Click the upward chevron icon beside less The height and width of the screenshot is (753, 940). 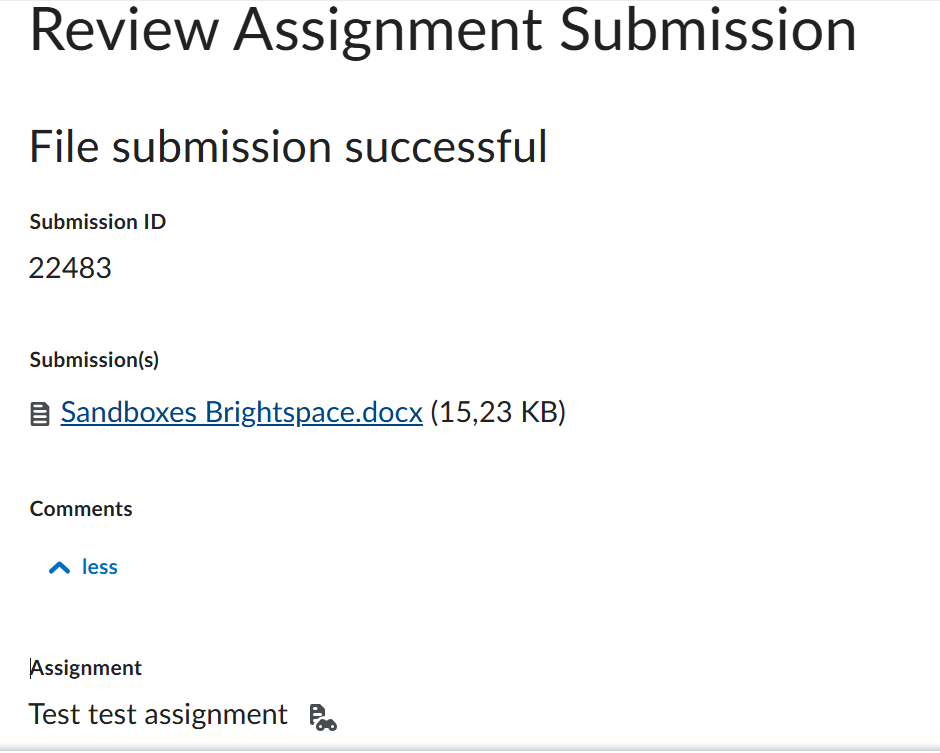click(x=59, y=567)
